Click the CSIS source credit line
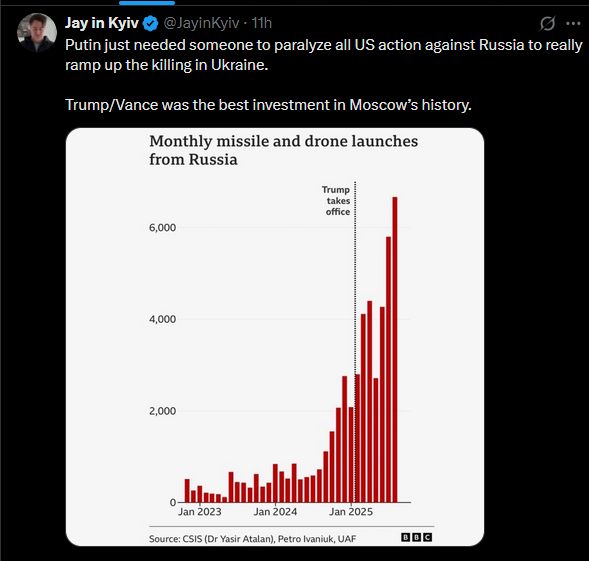The height and width of the screenshot is (561, 589). (252, 539)
